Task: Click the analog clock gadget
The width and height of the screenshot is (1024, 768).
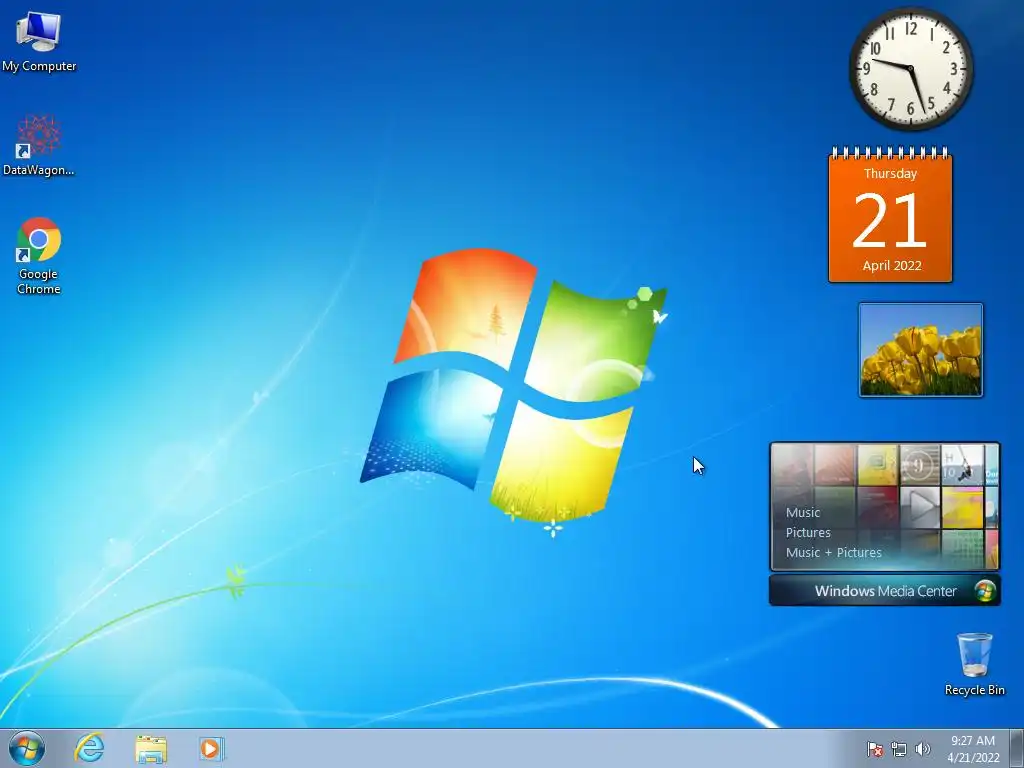Action: pos(911,69)
